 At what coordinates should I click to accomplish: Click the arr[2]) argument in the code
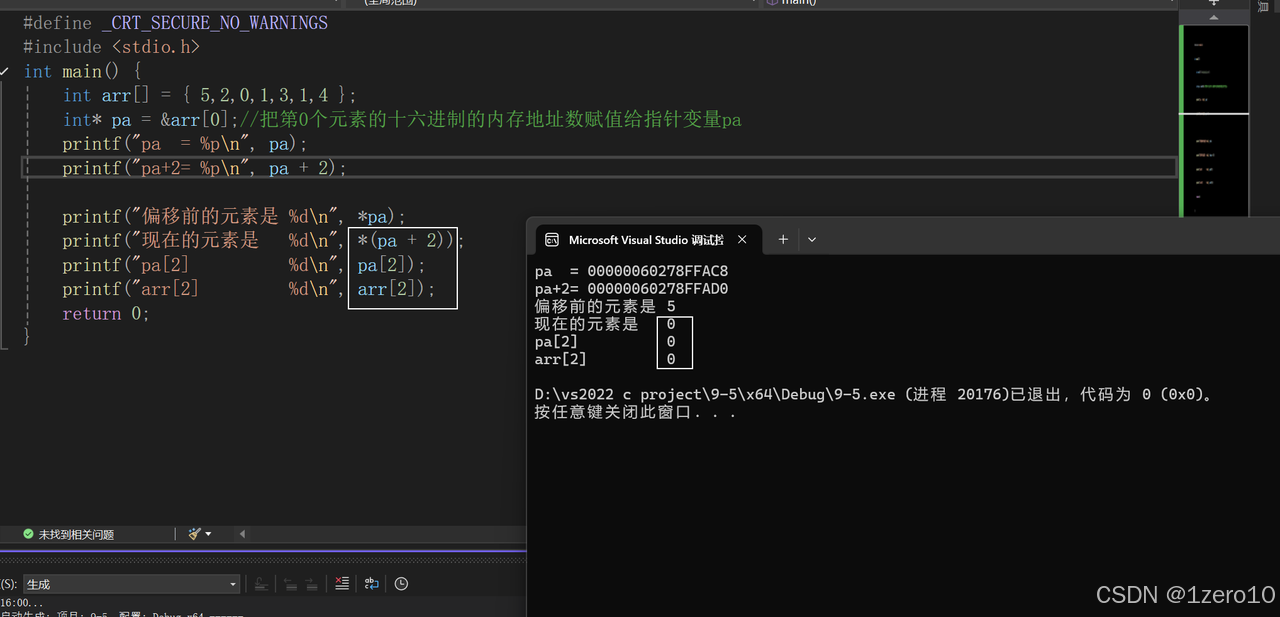click(x=392, y=289)
